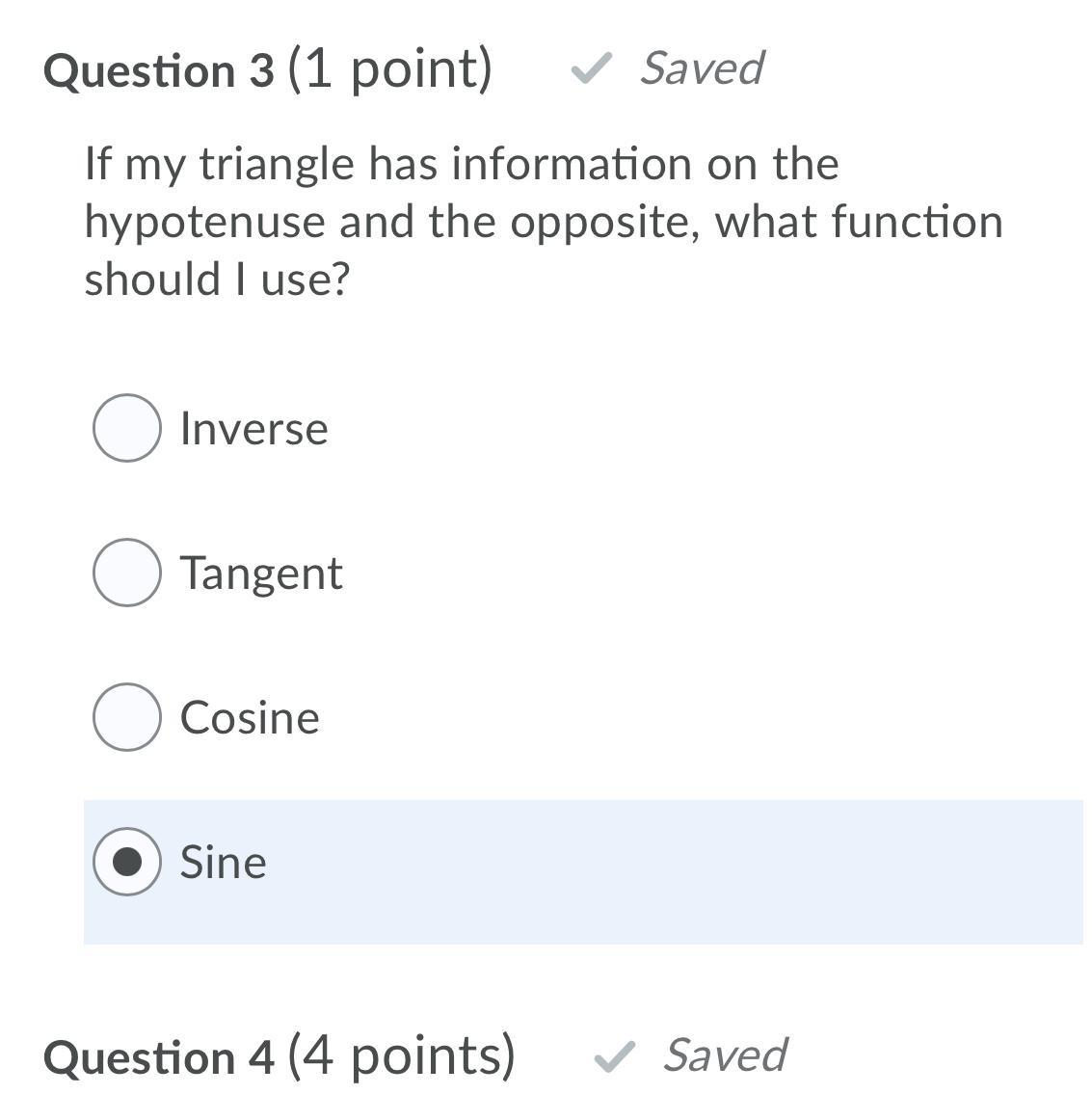The height and width of the screenshot is (1094, 1092).
Task: Click the Saved status text for Question 3
Action: [x=702, y=68]
